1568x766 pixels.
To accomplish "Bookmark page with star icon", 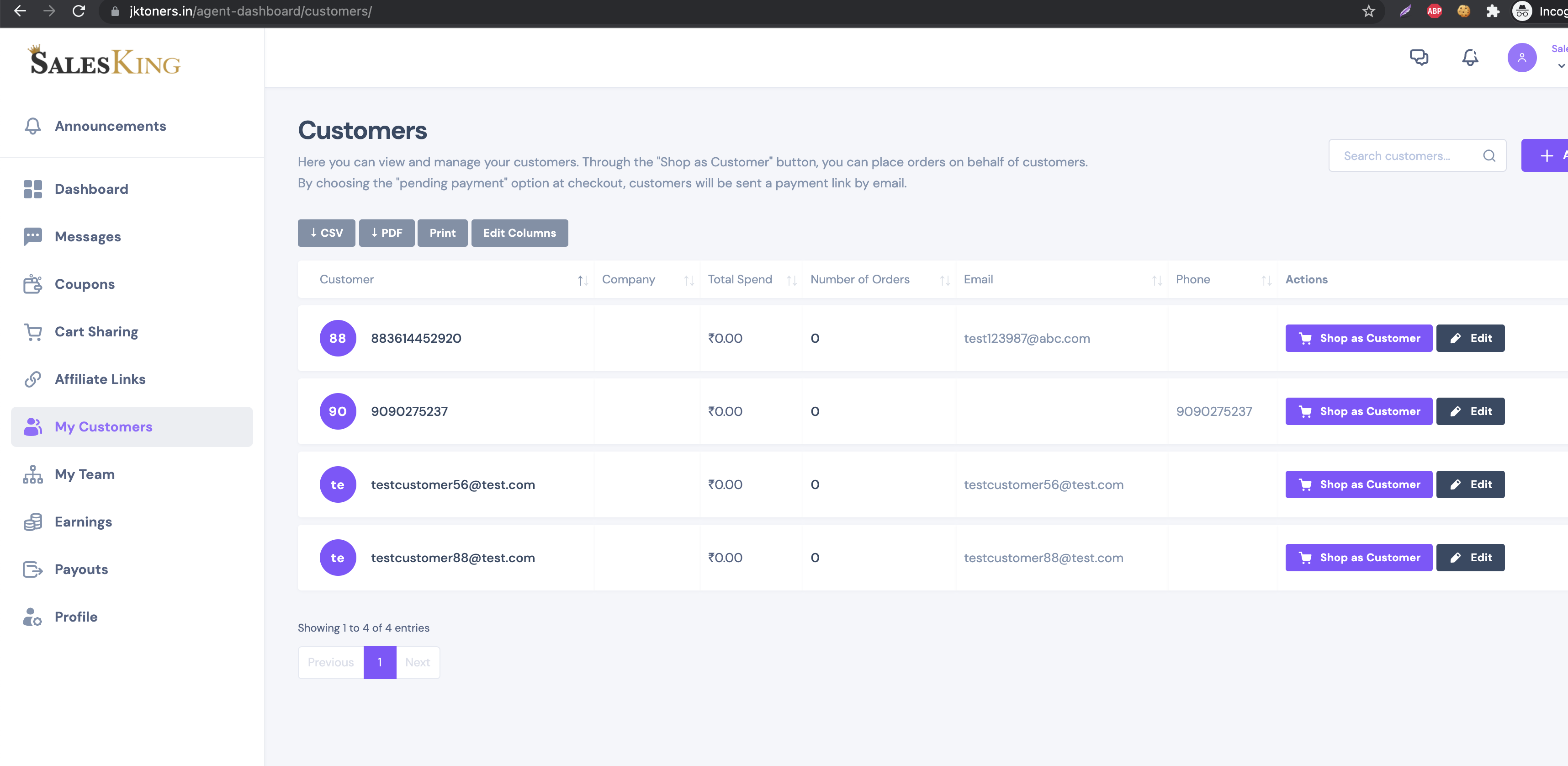I will pos(1368,11).
